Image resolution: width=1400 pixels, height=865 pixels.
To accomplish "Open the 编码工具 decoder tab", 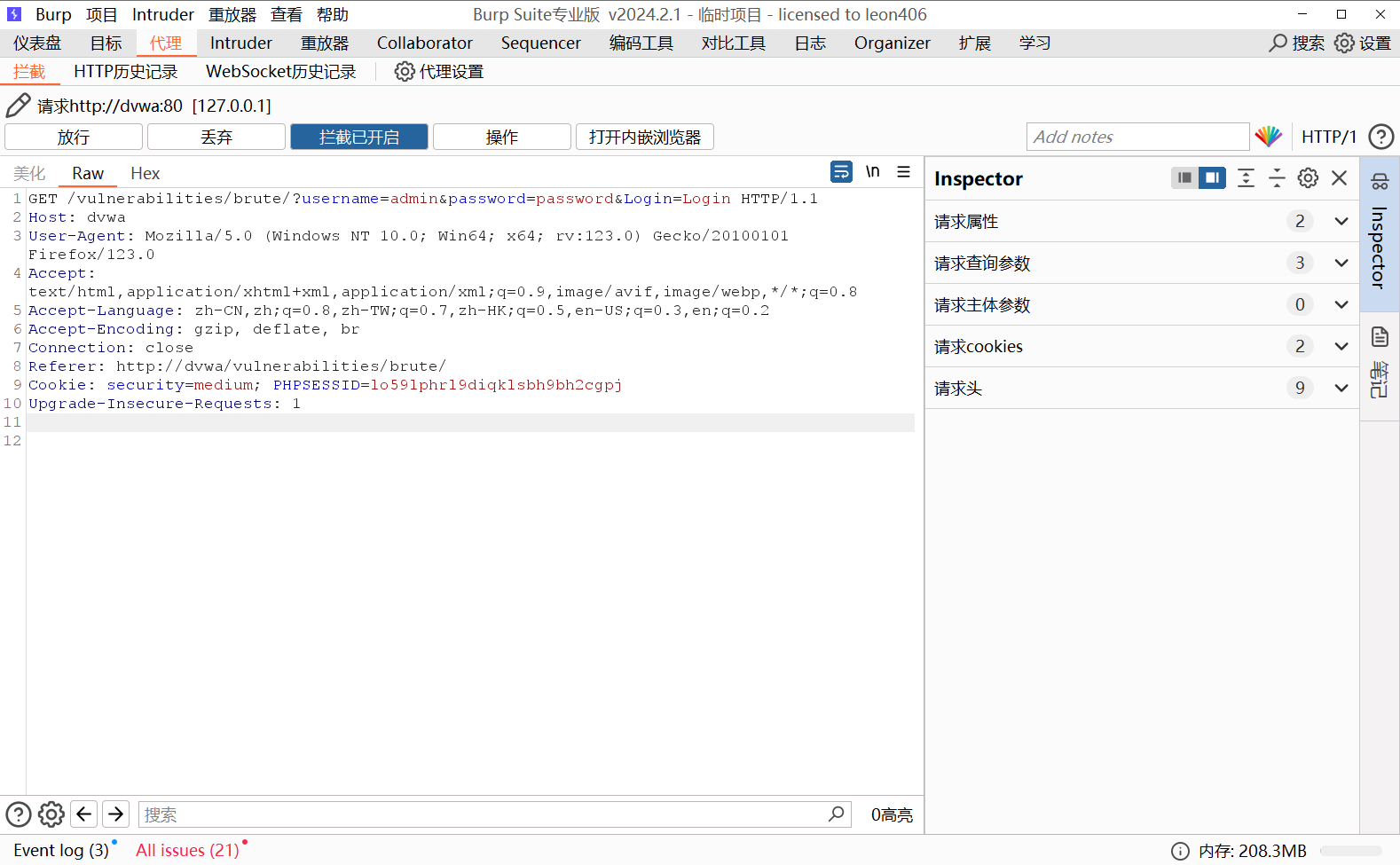I will [641, 43].
